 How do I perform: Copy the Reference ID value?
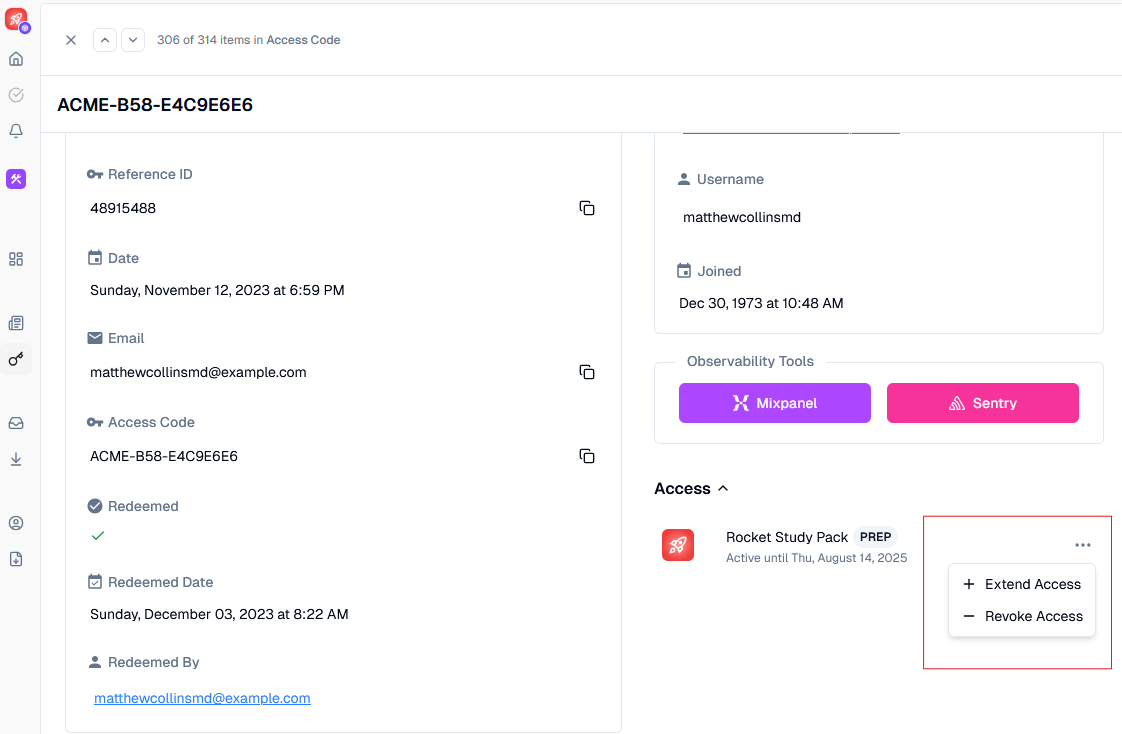[587, 208]
